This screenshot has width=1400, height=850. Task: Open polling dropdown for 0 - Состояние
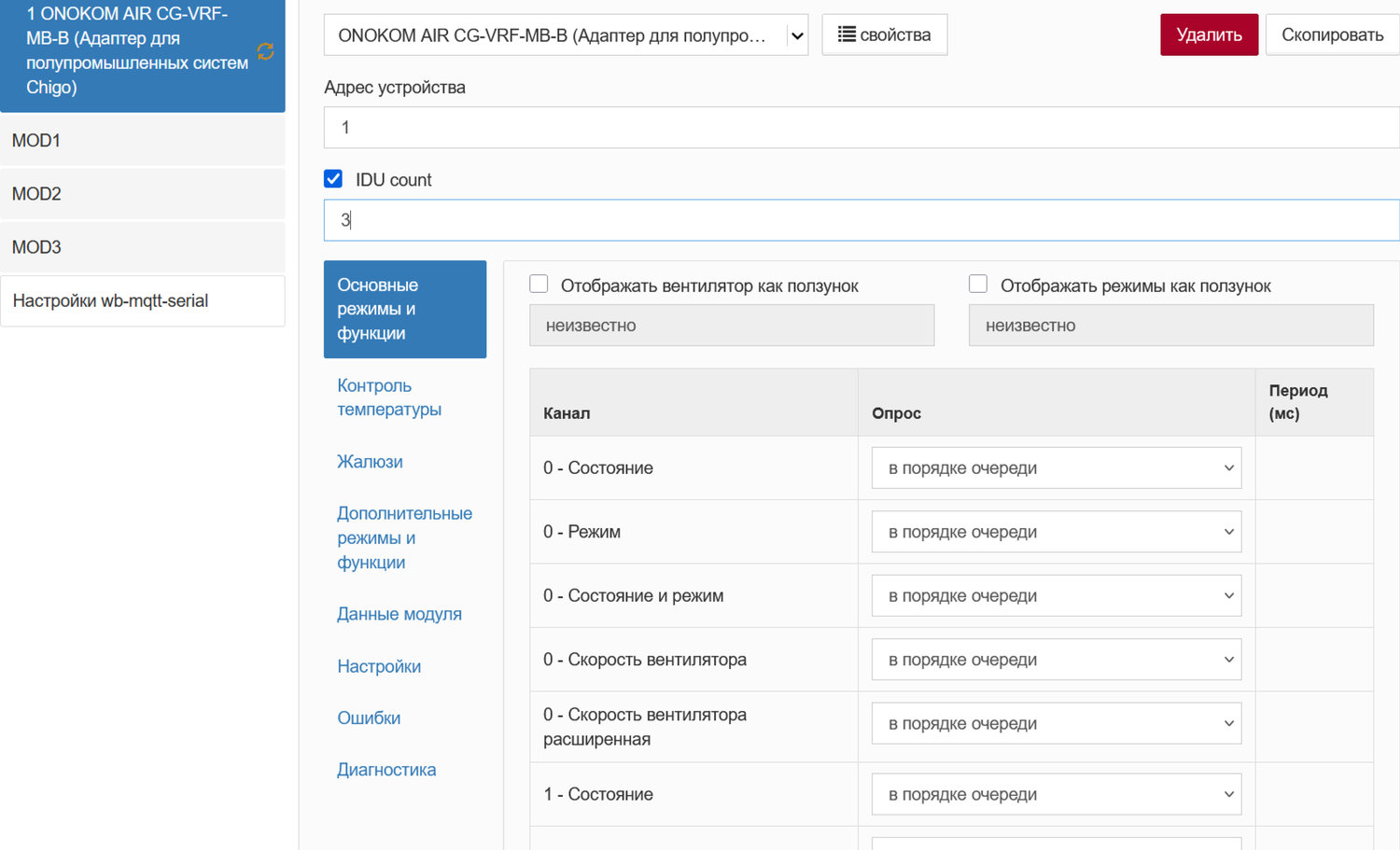(1056, 467)
